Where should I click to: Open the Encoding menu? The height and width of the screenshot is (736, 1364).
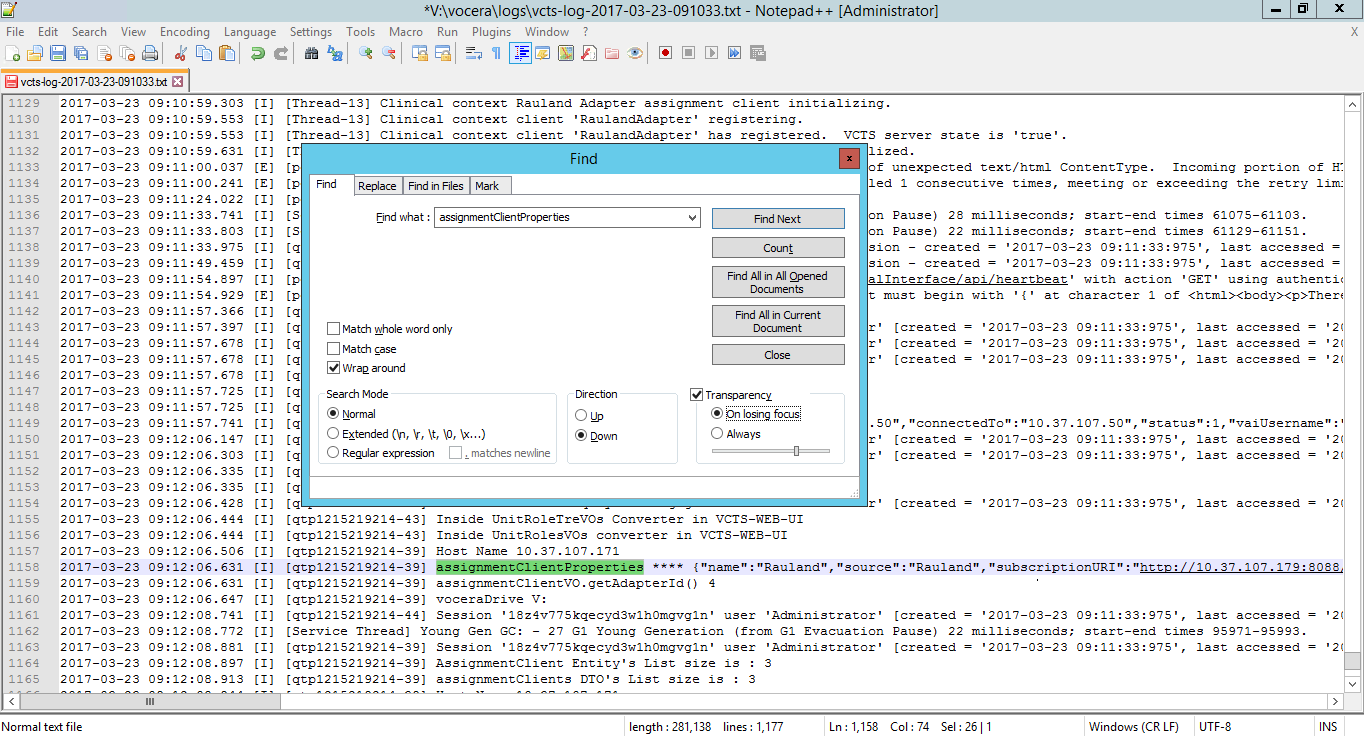click(184, 32)
